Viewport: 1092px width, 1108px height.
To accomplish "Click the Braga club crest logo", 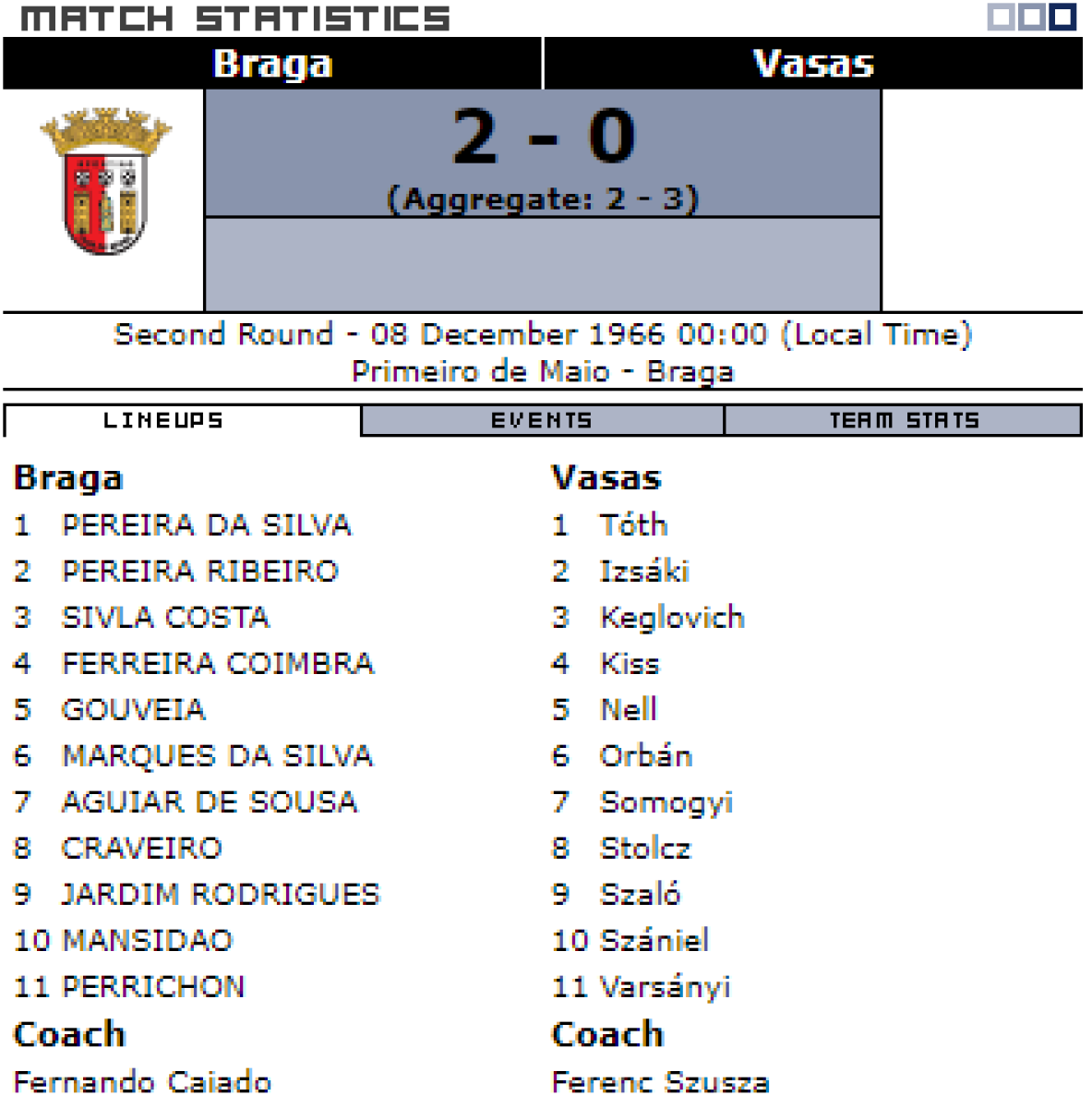I will (x=104, y=182).
